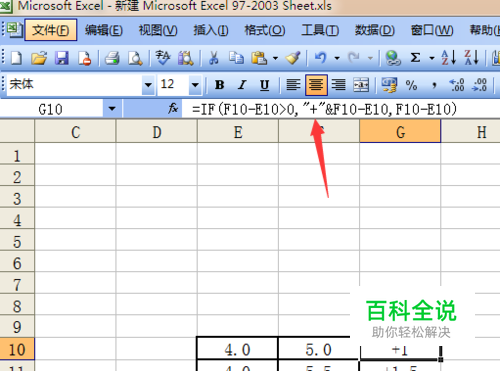Toggle Align Right
Viewport: 500px width, 371px height.
[338, 85]
